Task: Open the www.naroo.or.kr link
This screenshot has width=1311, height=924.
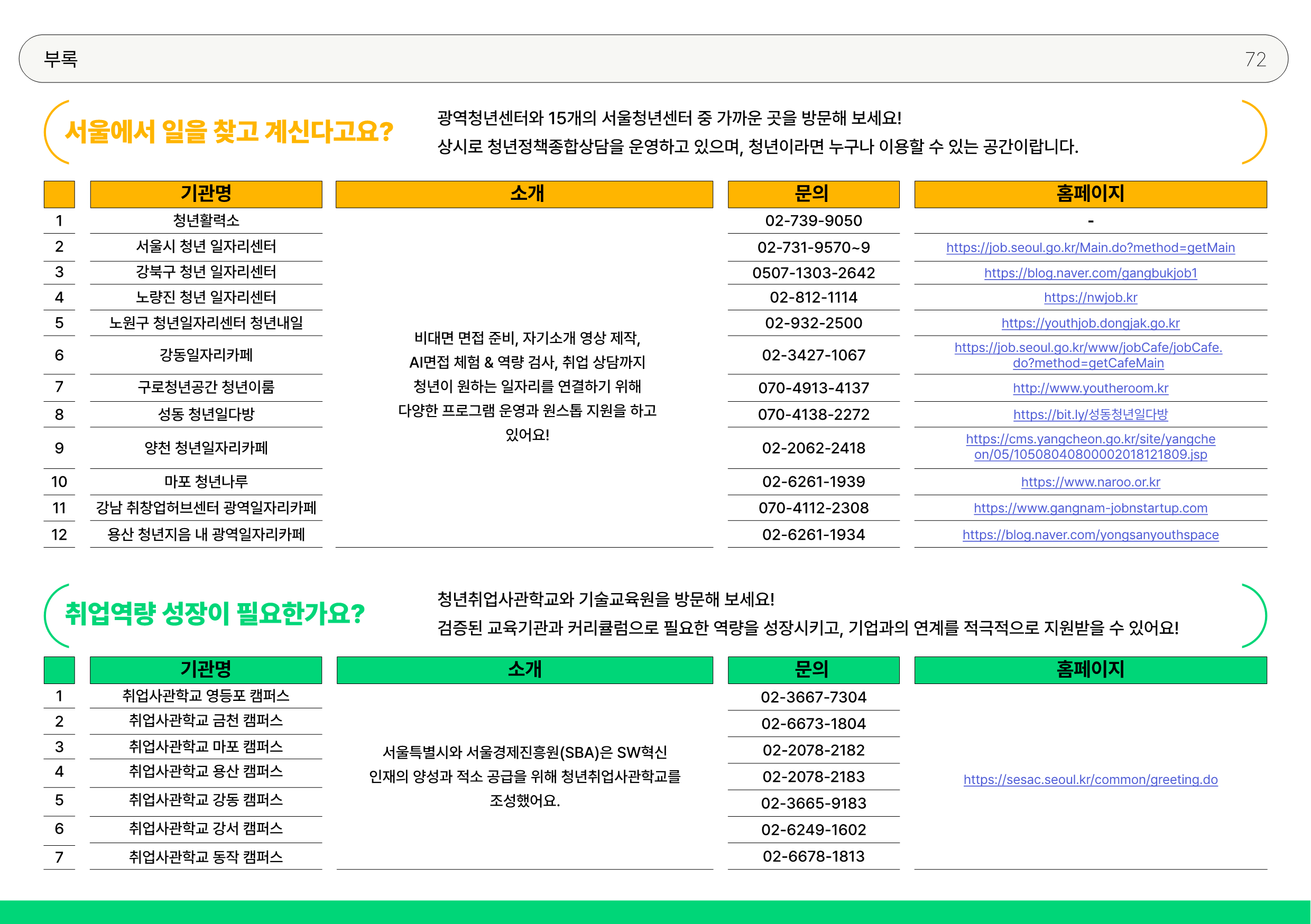Action: [1090, 482]
